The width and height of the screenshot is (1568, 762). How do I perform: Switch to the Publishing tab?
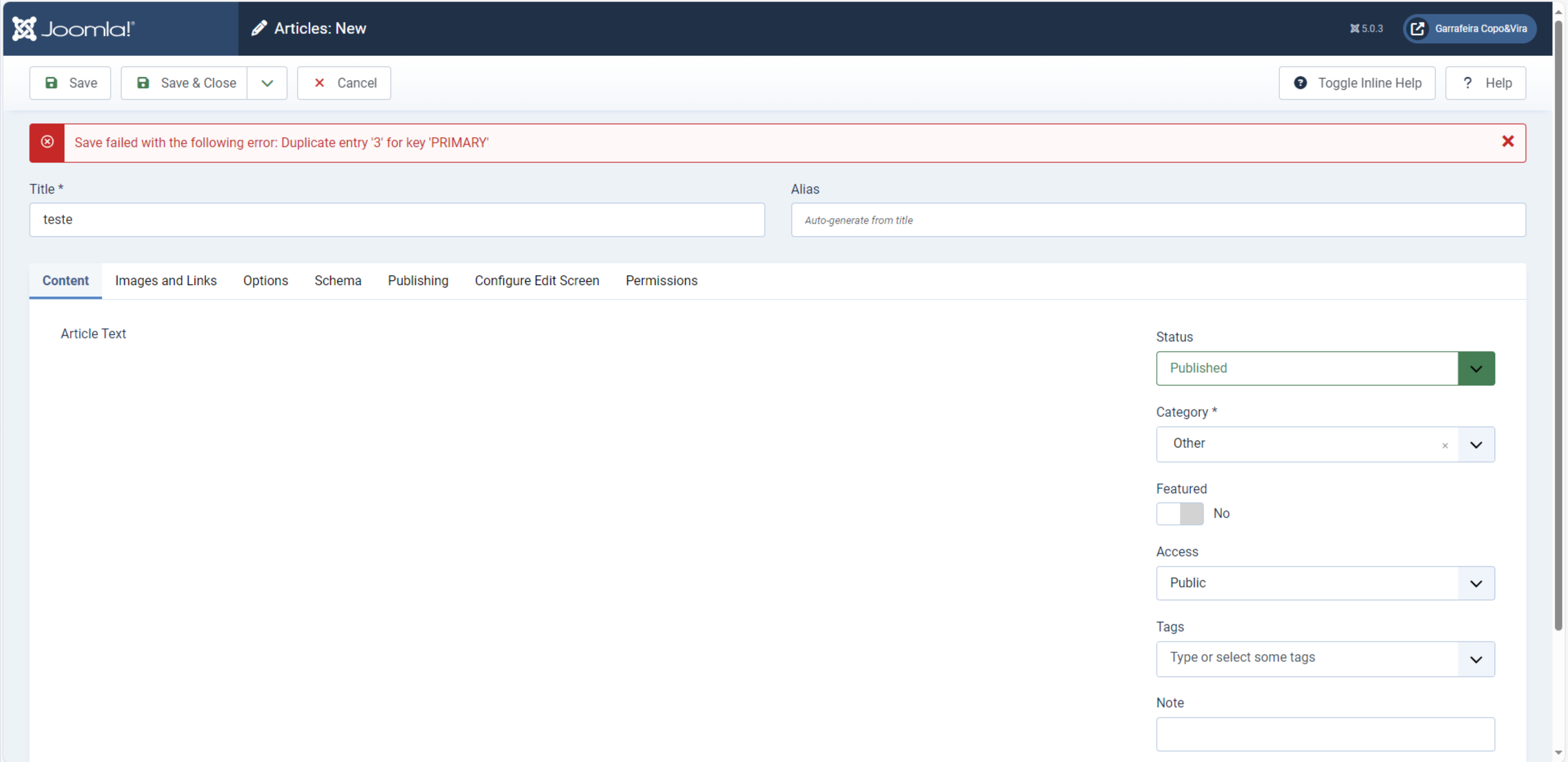point(417,281)
